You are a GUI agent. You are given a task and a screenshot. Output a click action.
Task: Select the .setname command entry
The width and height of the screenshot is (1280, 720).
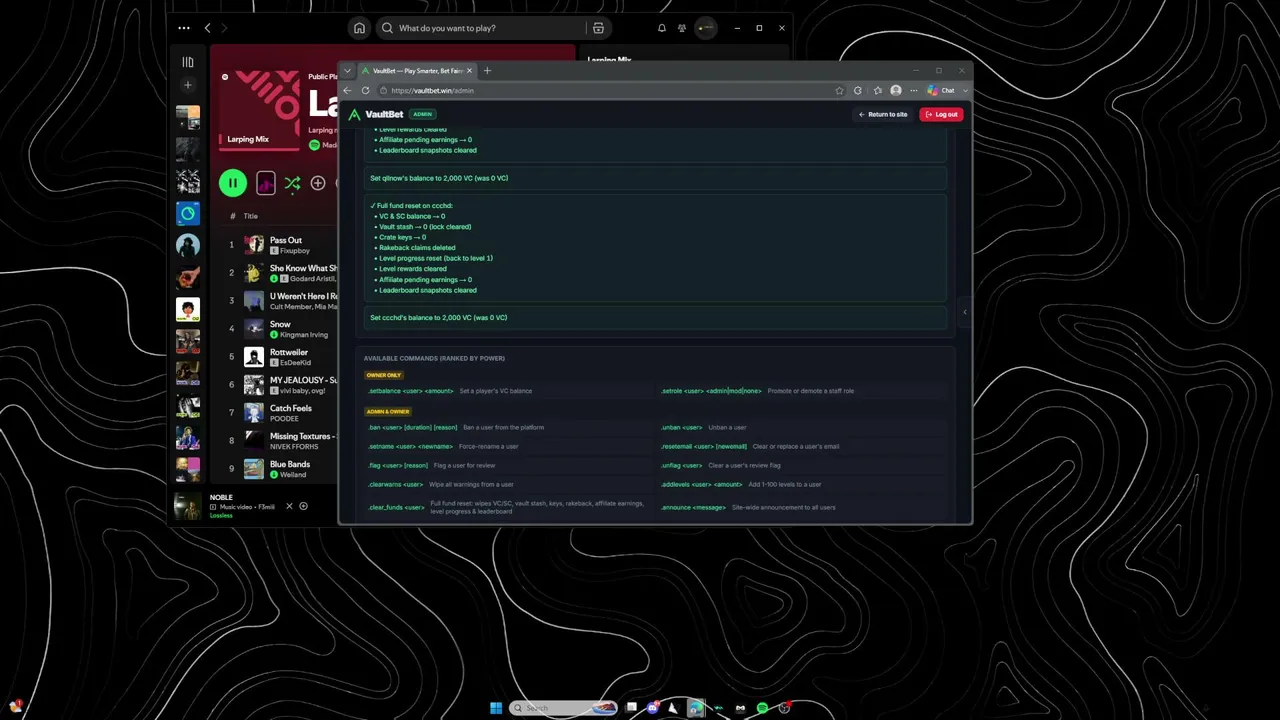coord(509,446)
